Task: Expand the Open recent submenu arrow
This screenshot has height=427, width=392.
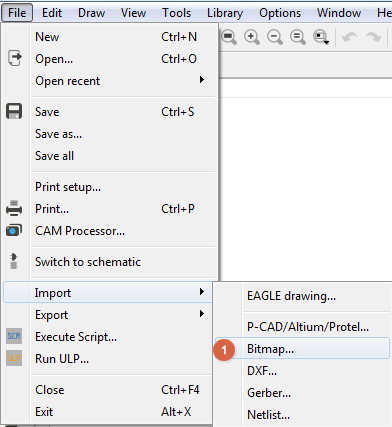Action: click(201, 80)
